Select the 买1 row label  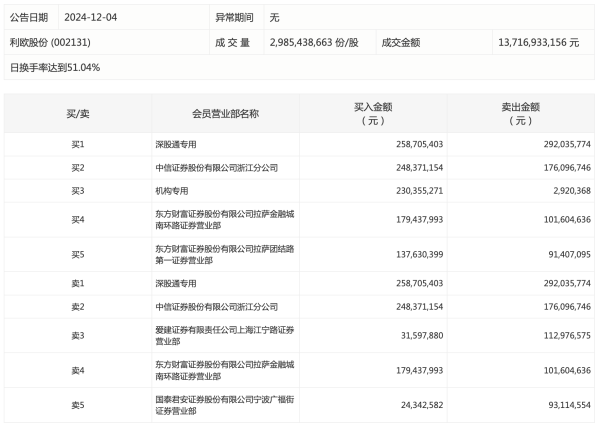(x=78, y=144)
